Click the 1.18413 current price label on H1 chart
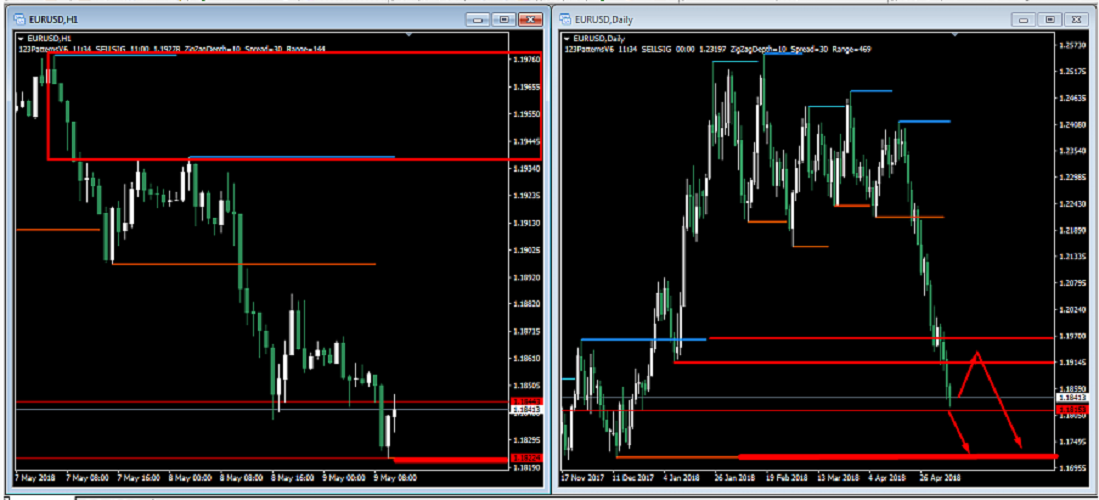 pyautogui.click(x=526, y=409)
